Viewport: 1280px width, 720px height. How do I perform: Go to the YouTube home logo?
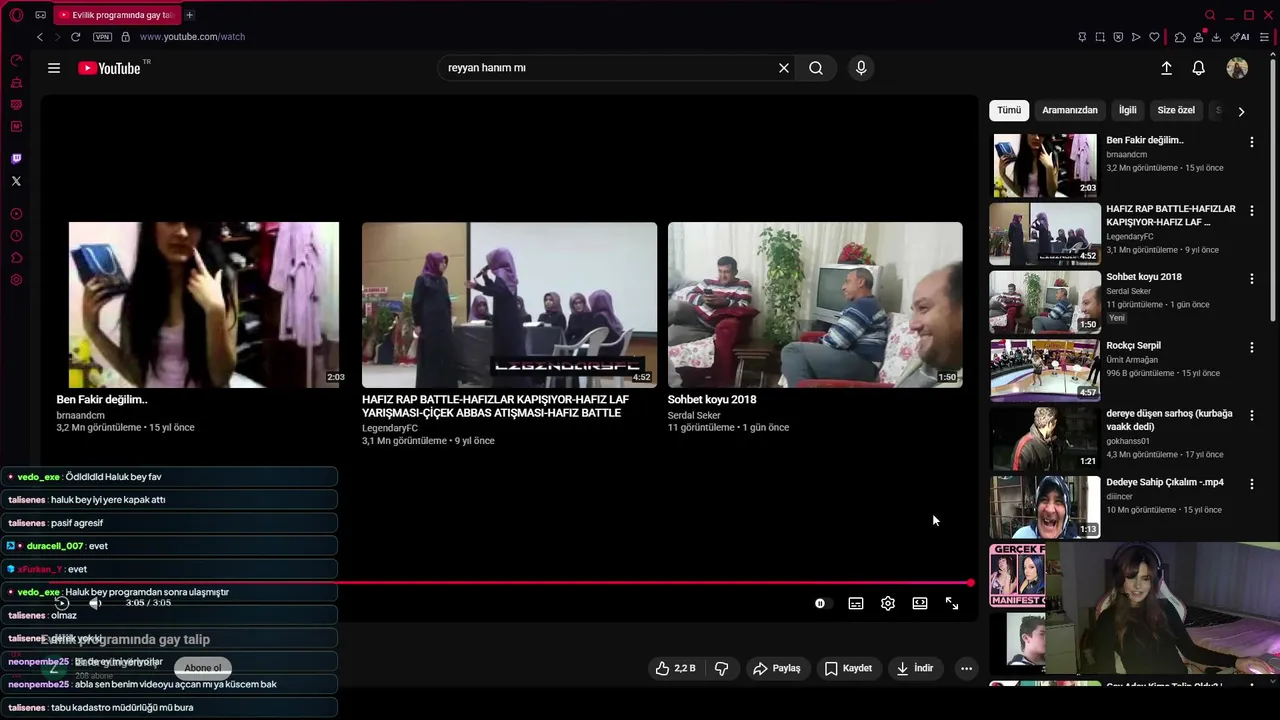[109, 68]
